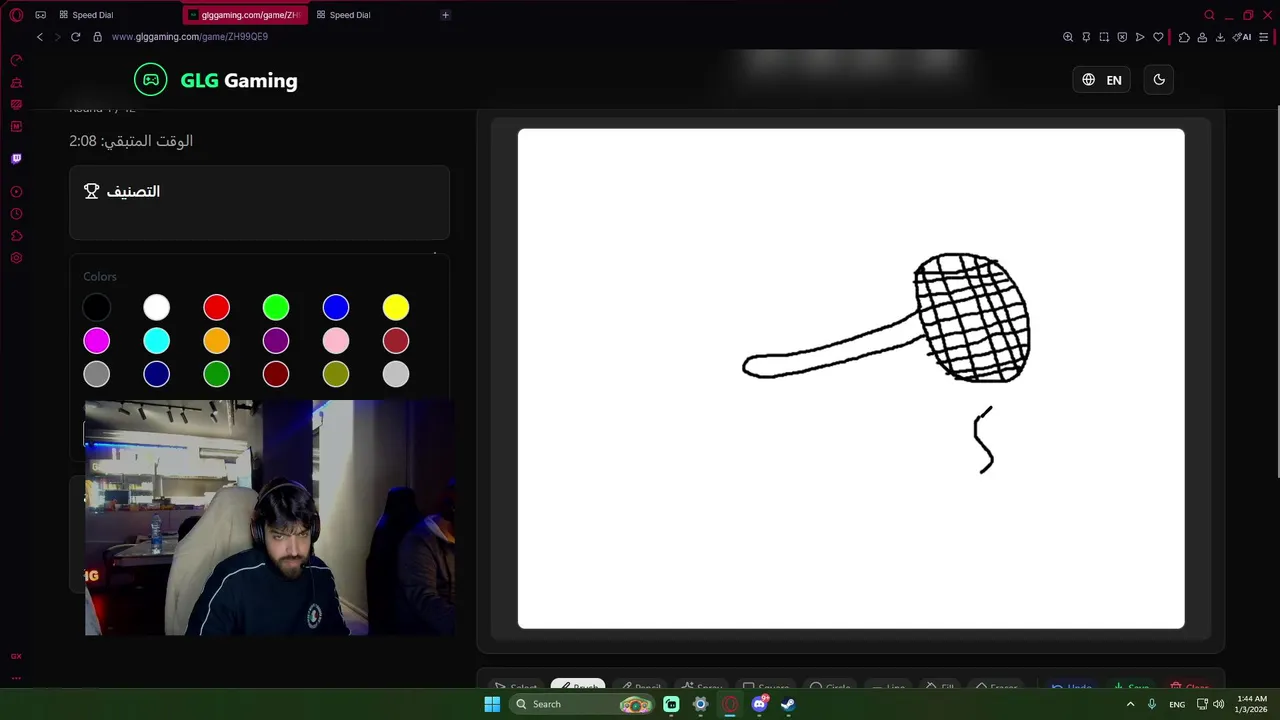This screenshot has height=720, width=1280.
Task: Search tabs with the red magnifier icon
Action: pos(1210,15)
